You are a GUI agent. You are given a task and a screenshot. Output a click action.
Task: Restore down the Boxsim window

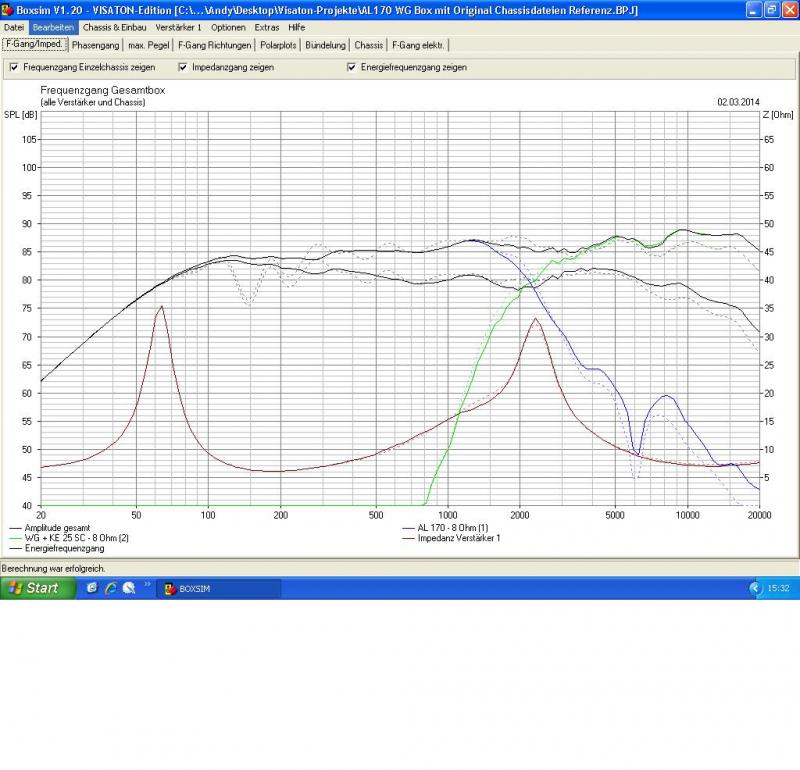(x=772, y=10)
